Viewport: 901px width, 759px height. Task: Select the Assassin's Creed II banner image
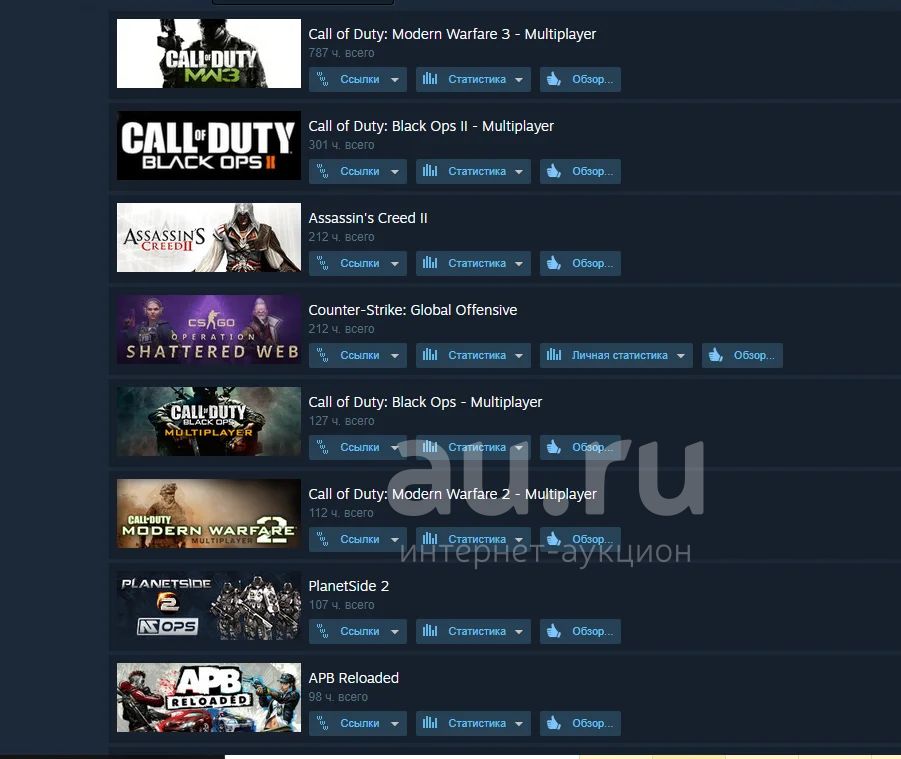pyautogui.click(x=209, y=237)
